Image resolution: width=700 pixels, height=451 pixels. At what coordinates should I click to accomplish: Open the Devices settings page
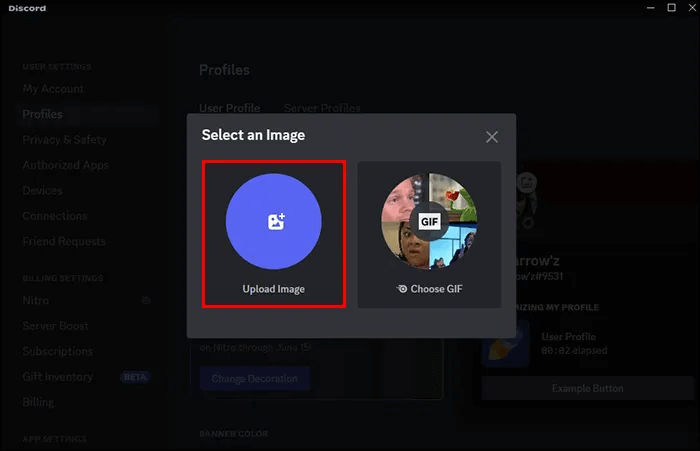(x=42, y=191)
